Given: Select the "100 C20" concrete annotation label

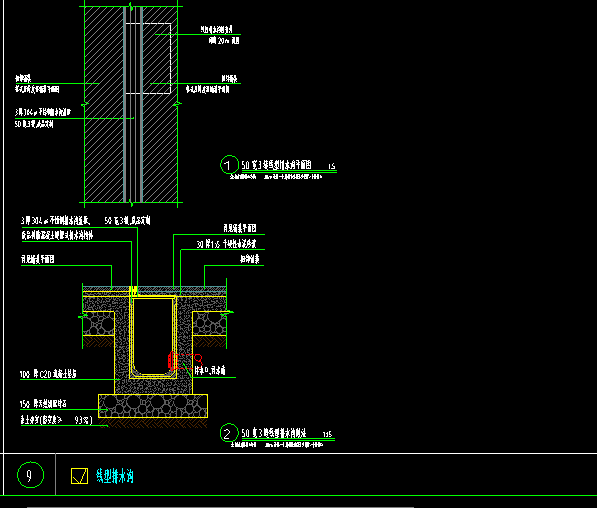Looking at the screenshot, I should click(x=48, y=374).
